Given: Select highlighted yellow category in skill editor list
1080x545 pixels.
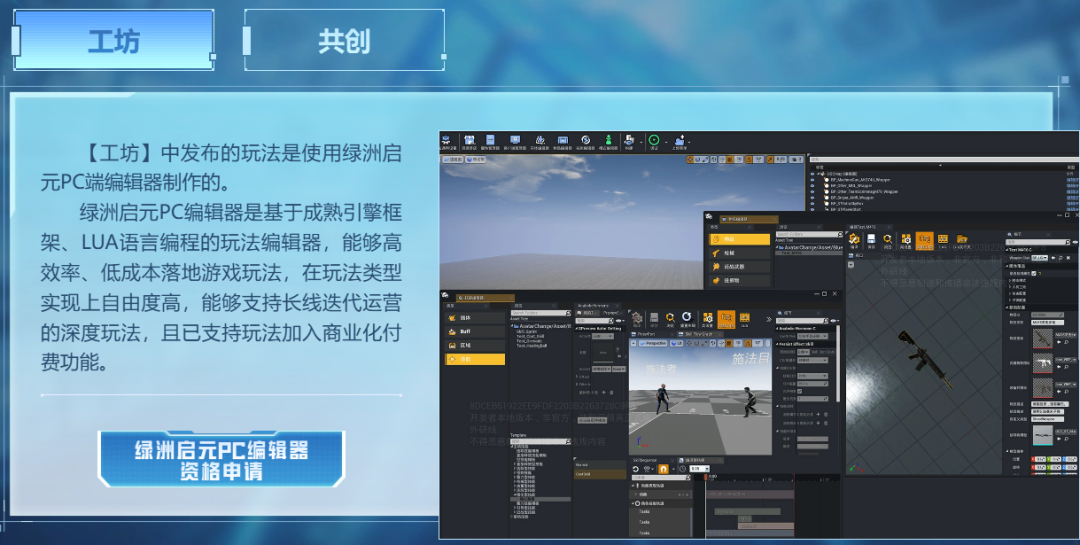Looking at the screenshot, I should click(475, 359).
